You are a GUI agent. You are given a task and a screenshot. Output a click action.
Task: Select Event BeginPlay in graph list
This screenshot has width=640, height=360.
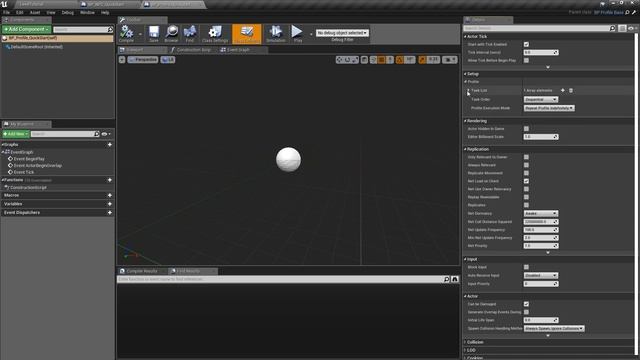coord(29,159)
